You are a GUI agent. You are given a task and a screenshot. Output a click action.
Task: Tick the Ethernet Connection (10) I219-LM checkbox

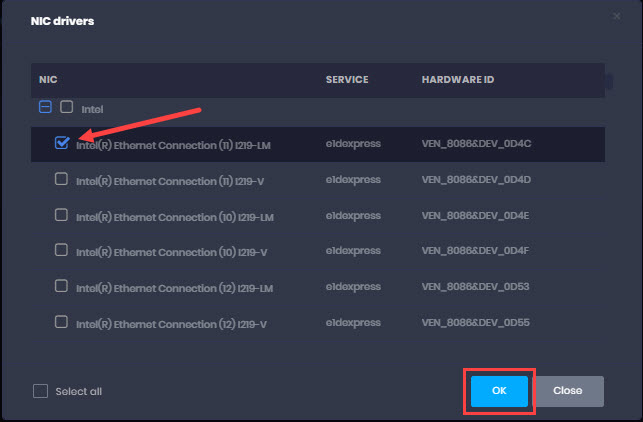point(62,215)
